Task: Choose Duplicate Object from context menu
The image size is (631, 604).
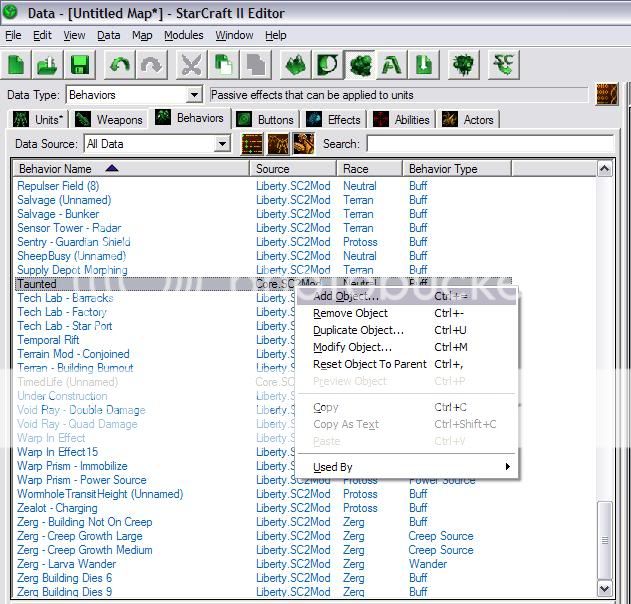Action: [406, 330]
